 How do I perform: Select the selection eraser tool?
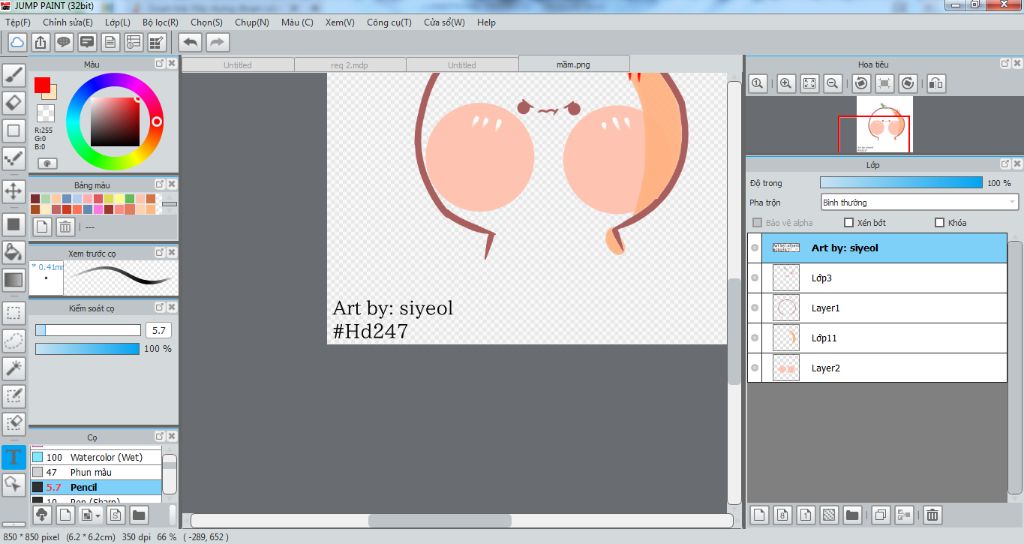click(x=14, y=423)
